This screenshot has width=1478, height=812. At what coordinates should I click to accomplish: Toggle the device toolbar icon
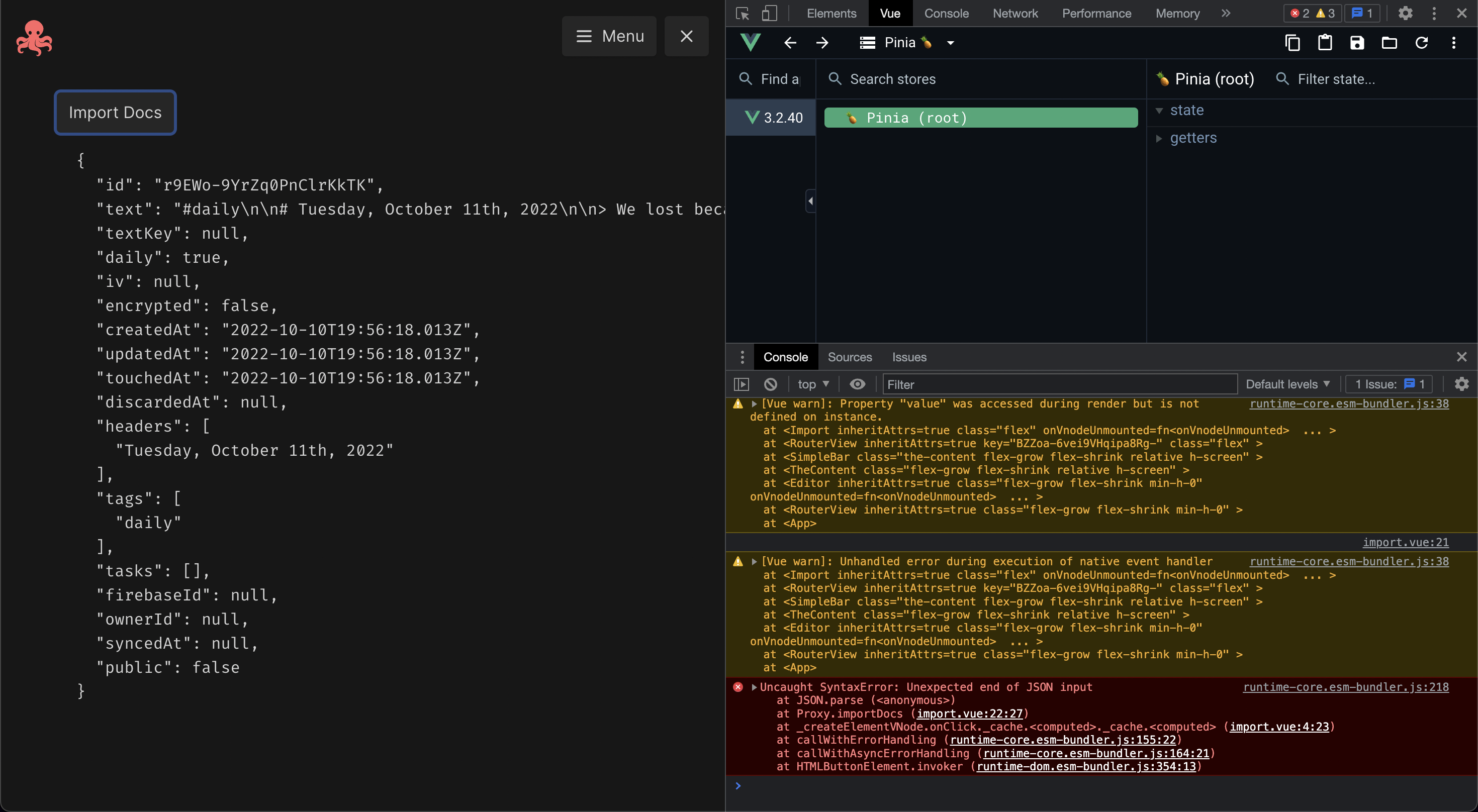(x=769, y=13)
